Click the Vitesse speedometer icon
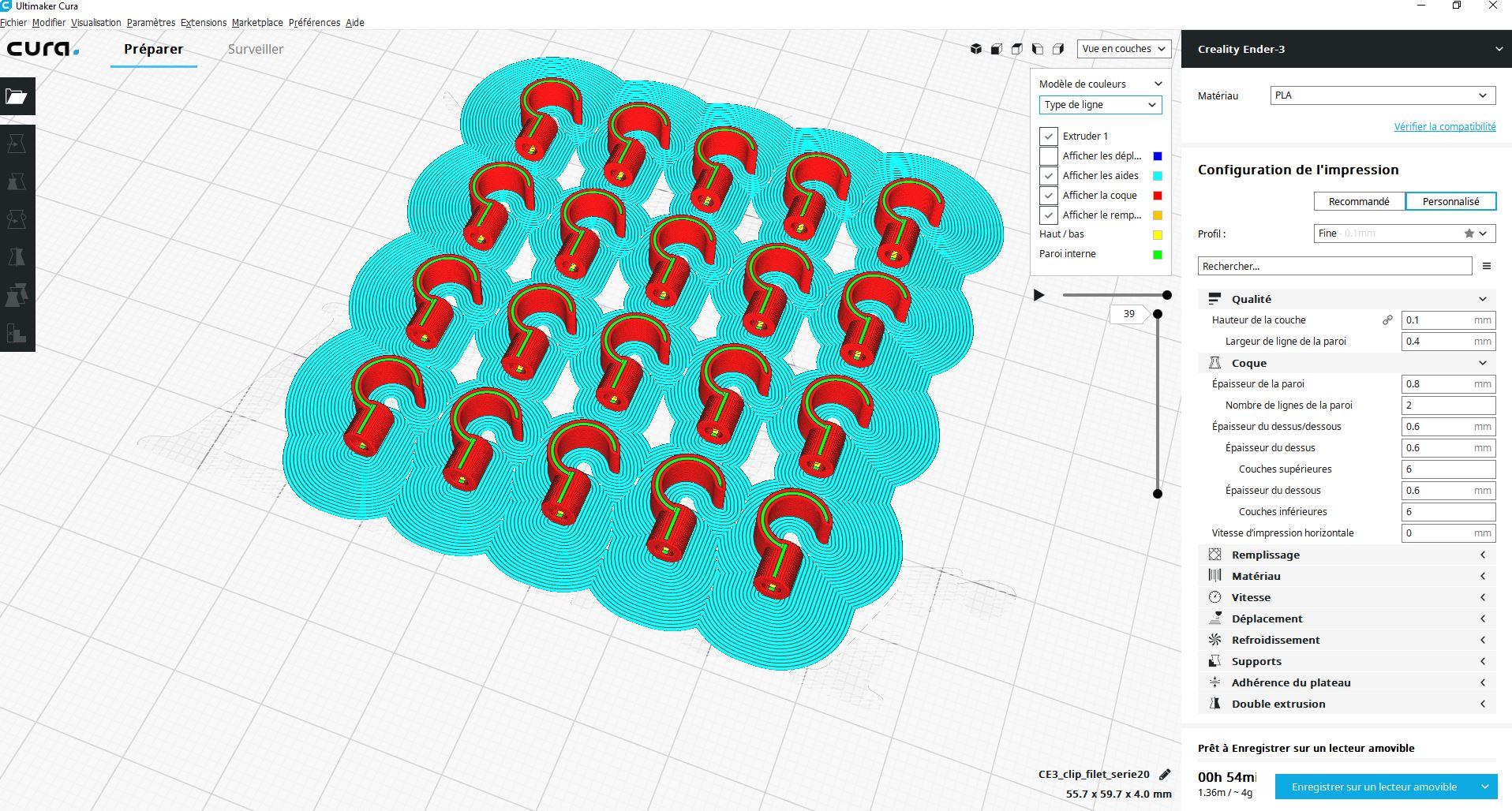 point(1215,597)
